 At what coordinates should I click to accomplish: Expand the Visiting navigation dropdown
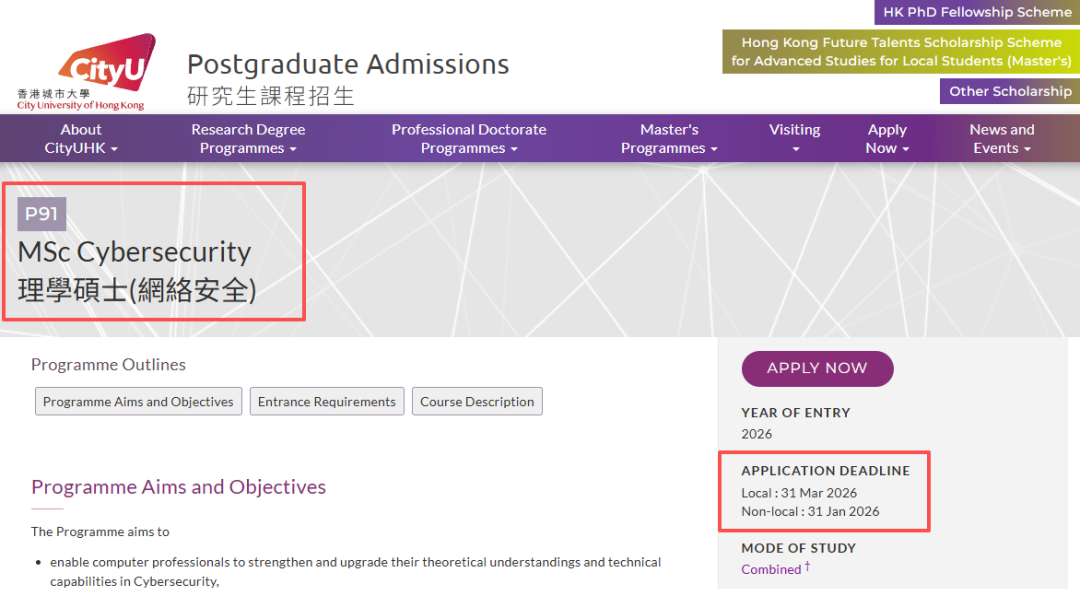[x=794, y=137]
